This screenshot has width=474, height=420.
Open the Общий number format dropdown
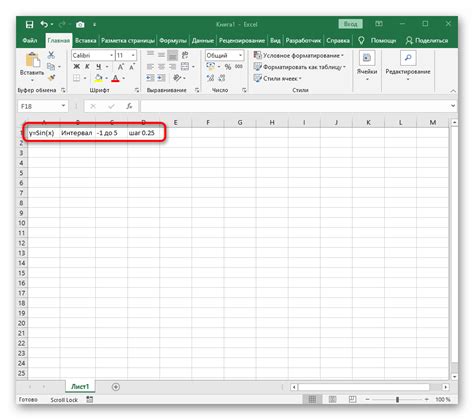point(240,55)
